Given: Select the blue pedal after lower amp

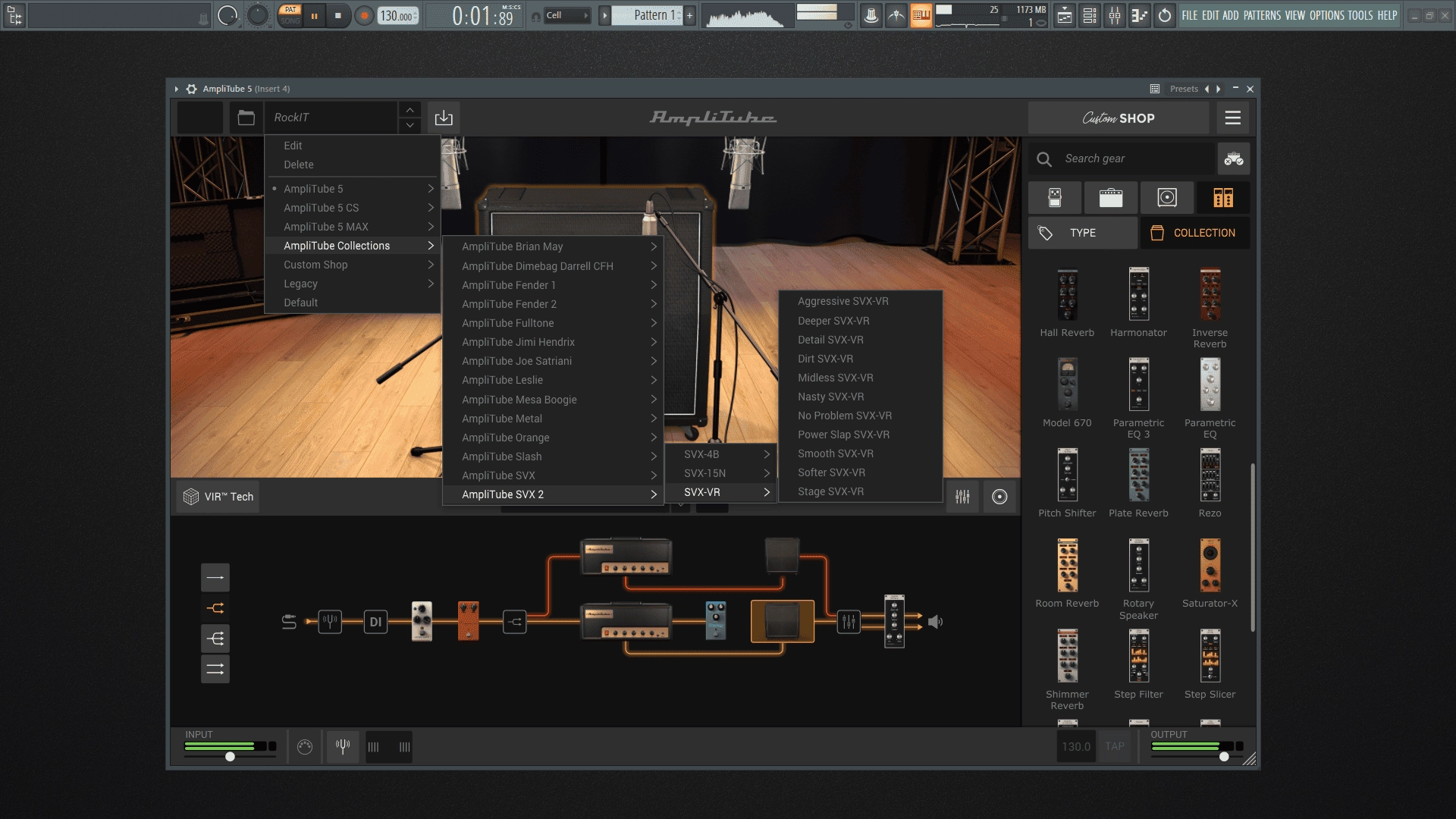Looking at the screenshot, I should pos(716,620).
